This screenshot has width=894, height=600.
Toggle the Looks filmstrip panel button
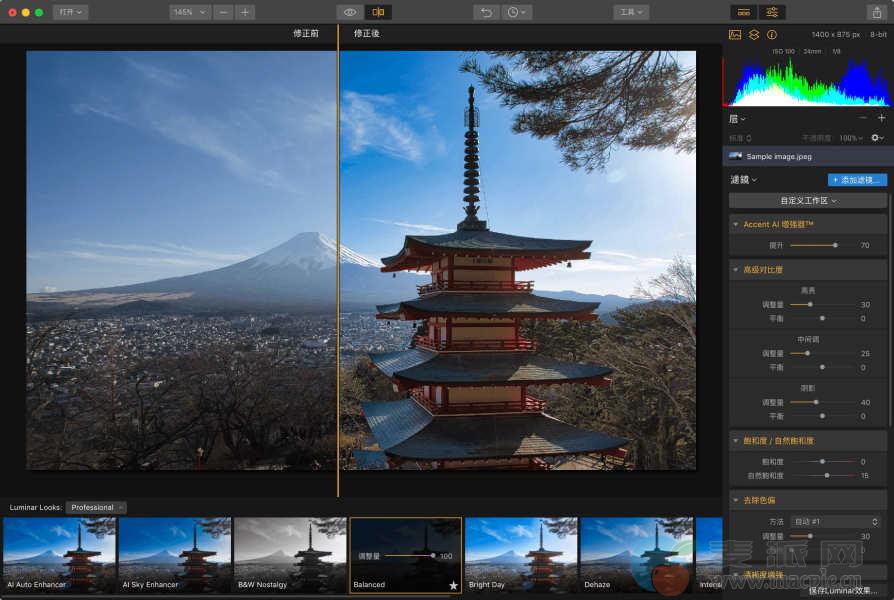(742, 12)
